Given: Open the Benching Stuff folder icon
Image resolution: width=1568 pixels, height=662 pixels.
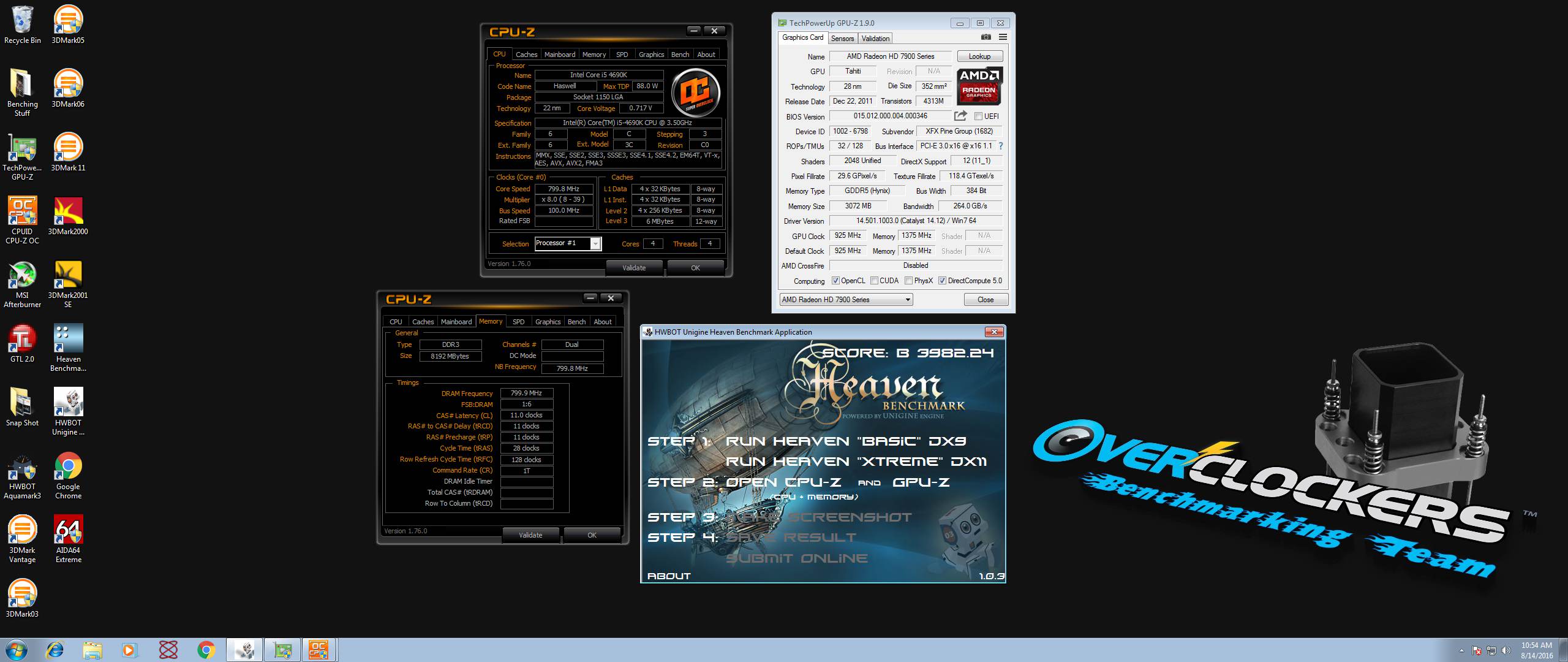Looking at the screenshot, I should pos(22,93).
